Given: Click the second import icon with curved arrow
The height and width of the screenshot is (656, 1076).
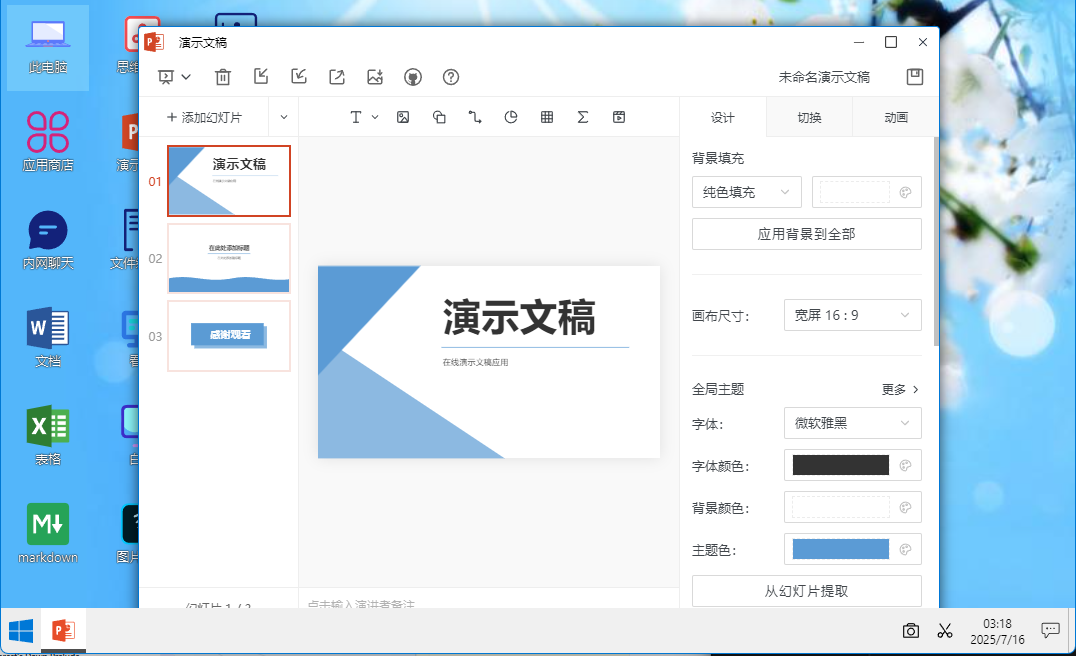Looking at the screenshot, I should [299, 77].
